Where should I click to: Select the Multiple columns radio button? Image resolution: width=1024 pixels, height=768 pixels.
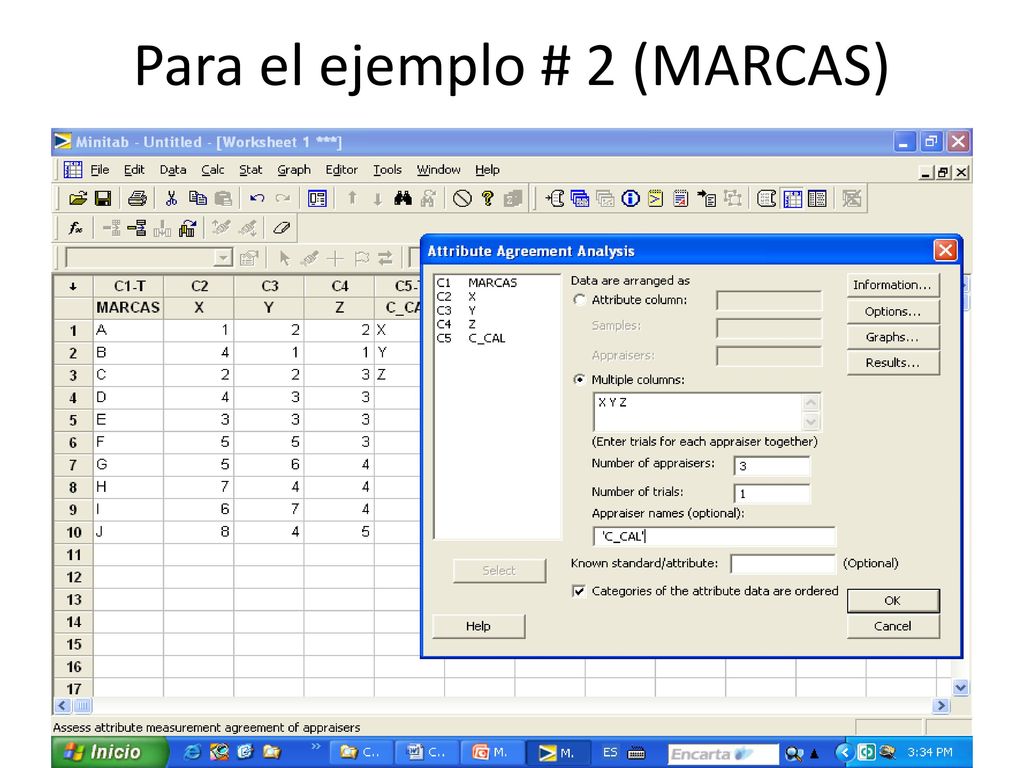[579, 379]
